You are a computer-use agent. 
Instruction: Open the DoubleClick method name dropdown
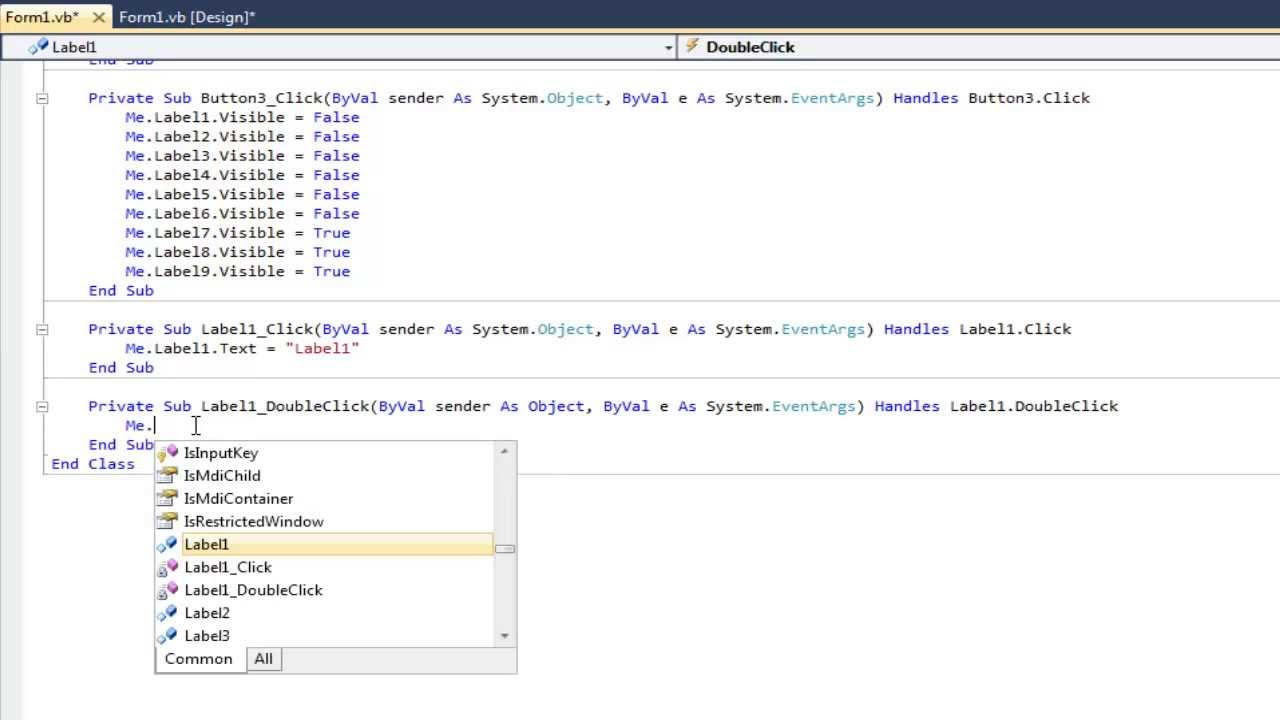(978, 47)
